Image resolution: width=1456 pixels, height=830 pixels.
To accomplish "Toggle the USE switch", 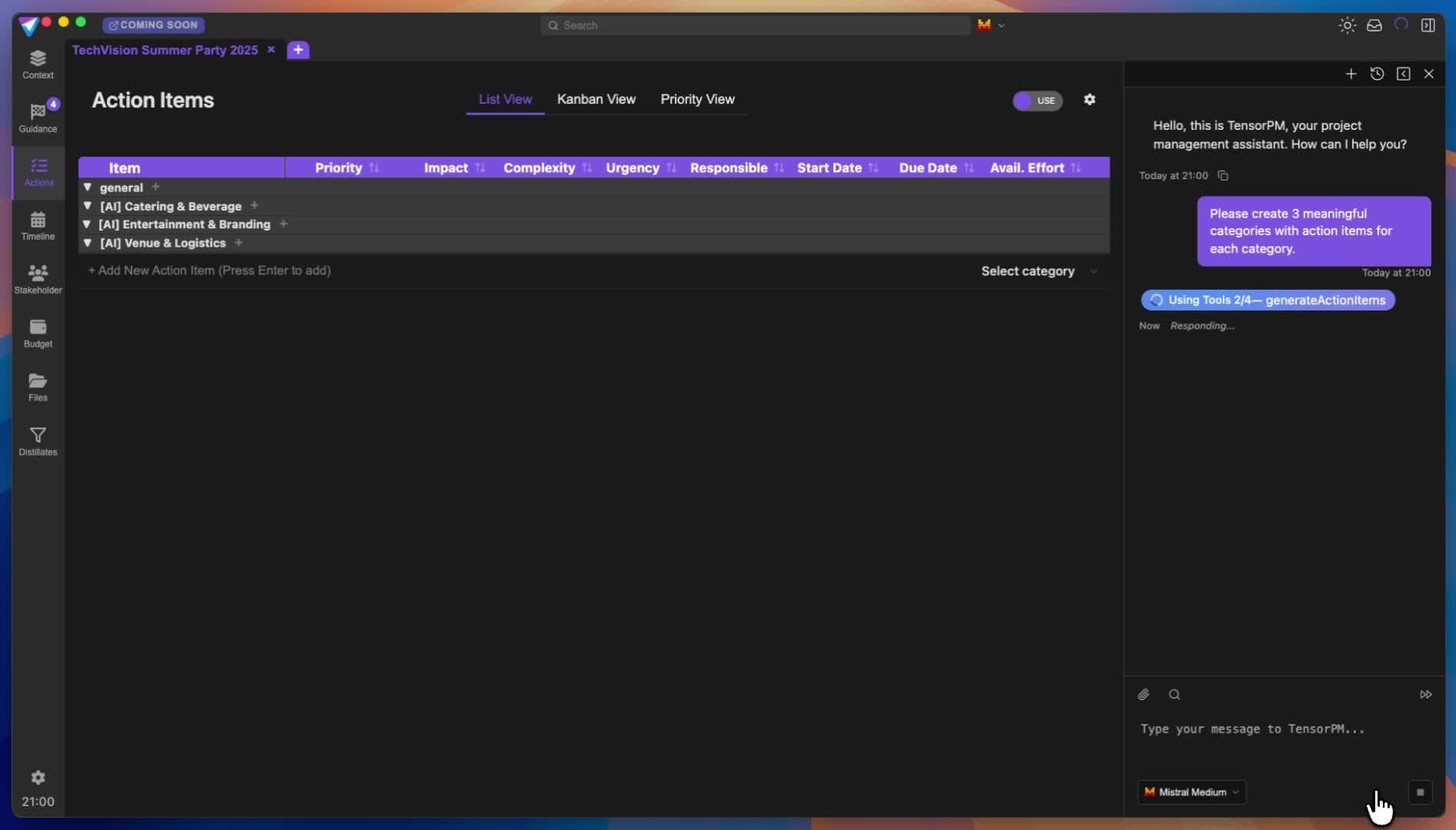I will click(x=1037, y=101).
